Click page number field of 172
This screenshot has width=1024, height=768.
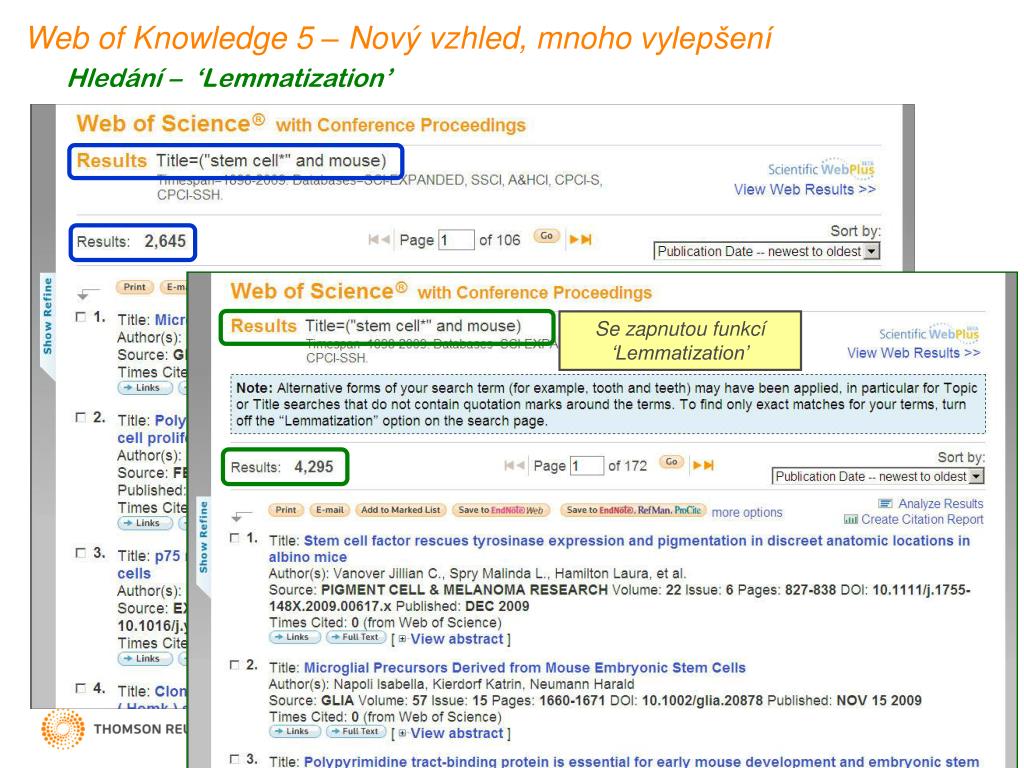(586, 466)
